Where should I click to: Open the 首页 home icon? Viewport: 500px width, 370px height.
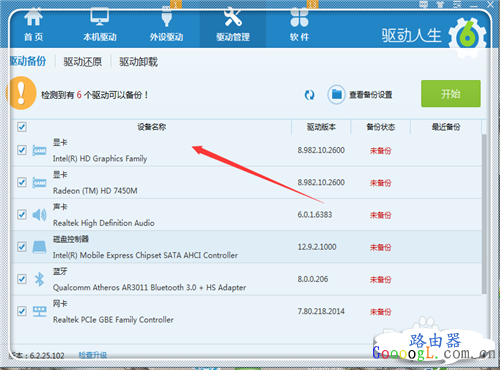(x=33, y=18)
